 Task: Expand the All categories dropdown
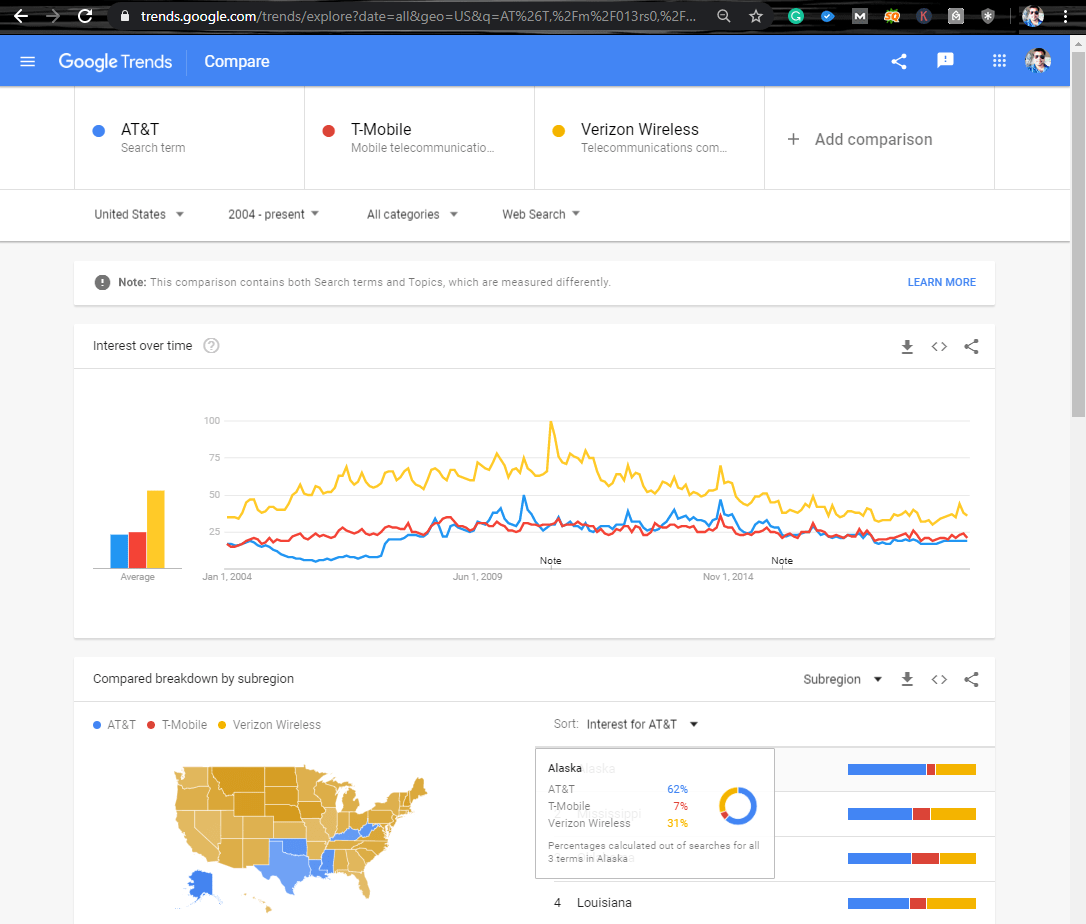[412, 214]
